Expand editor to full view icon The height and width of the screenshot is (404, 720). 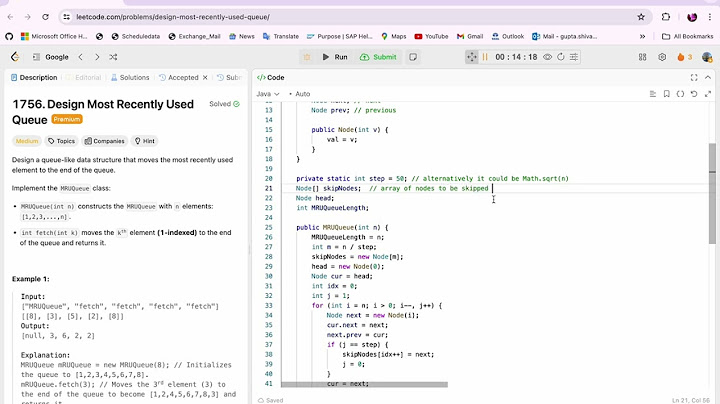coord(708,94)
